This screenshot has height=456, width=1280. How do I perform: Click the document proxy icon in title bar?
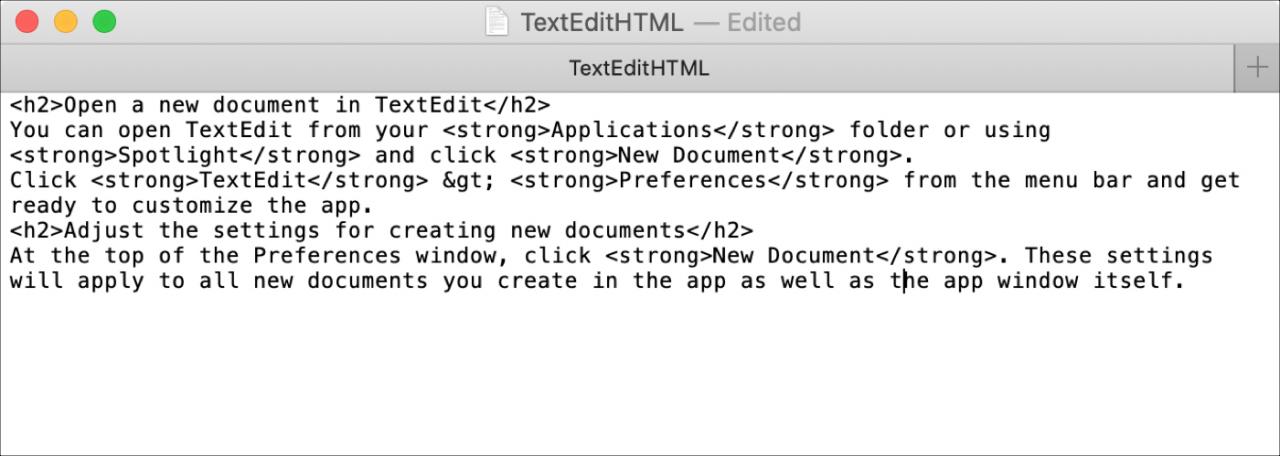(x=497, y=22)
